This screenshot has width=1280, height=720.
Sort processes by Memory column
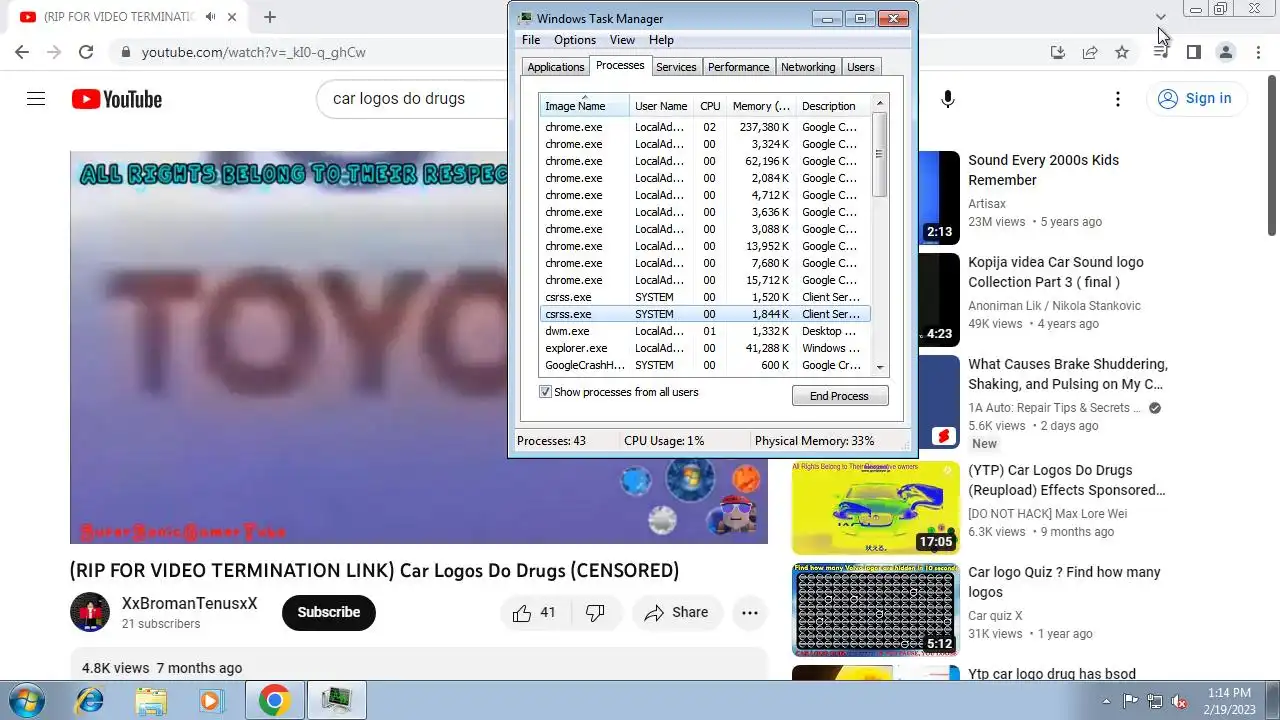pyautogui.click(x=761, y=106)
